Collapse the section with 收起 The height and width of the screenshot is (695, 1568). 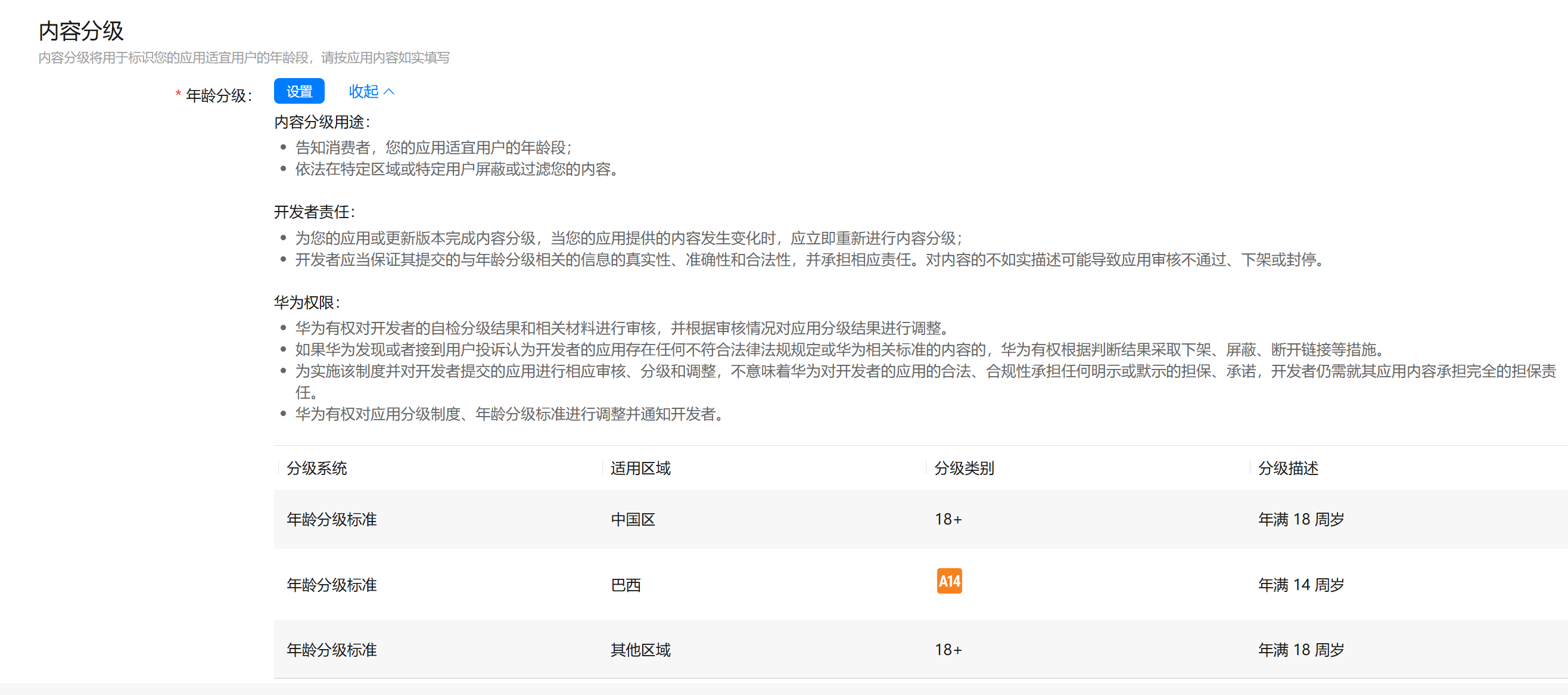[371, 91]
